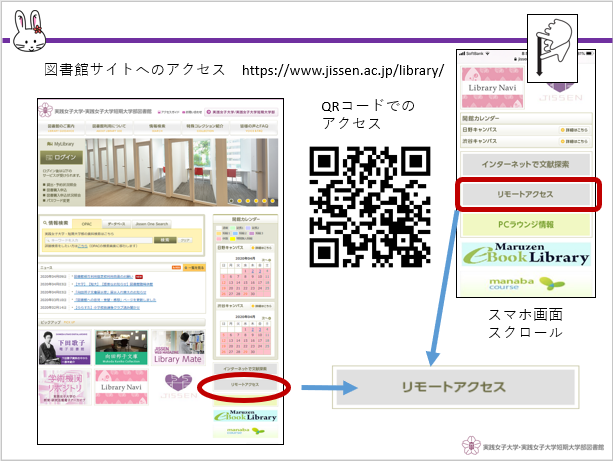
Task: Click the orange RSS feed icon in news header
Action: (176, 268)
